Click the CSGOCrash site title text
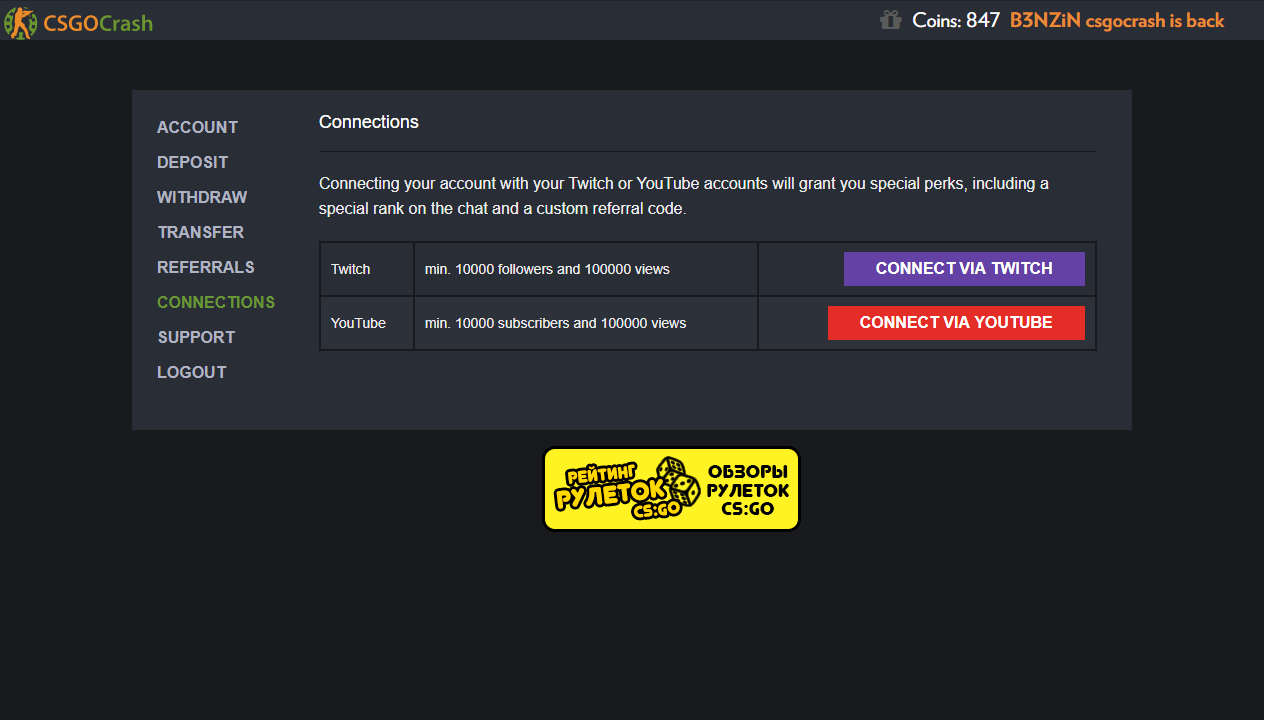This screenshot has width=1264, height=720. pos(98,22)
